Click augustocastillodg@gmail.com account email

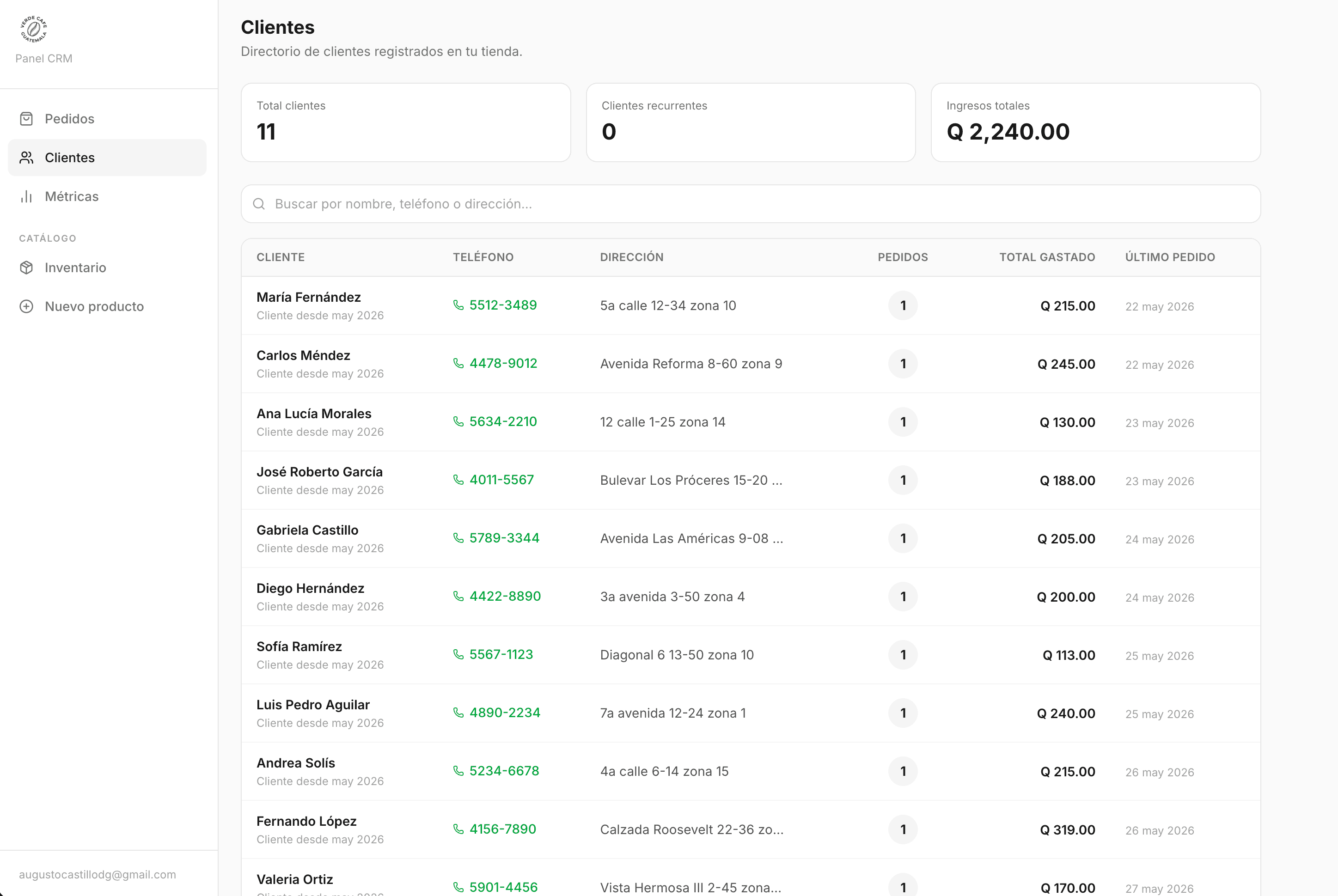[98, 874]
